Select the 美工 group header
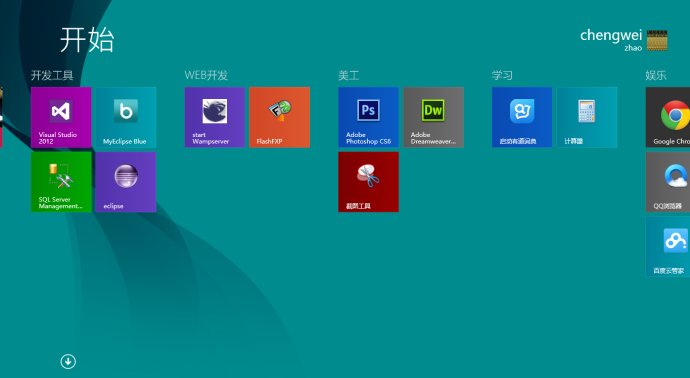This screenshot has width=690, height=378. (x=349, y=75)
